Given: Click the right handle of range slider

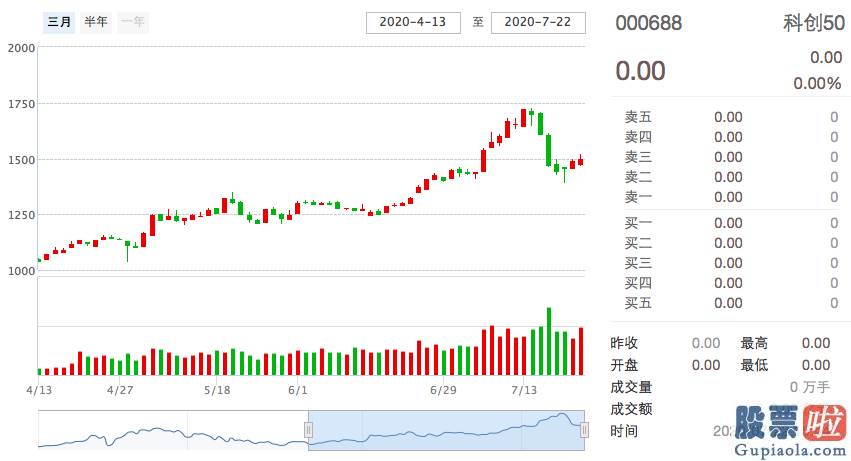Looking at the screenshot, I should coord(585,430).
